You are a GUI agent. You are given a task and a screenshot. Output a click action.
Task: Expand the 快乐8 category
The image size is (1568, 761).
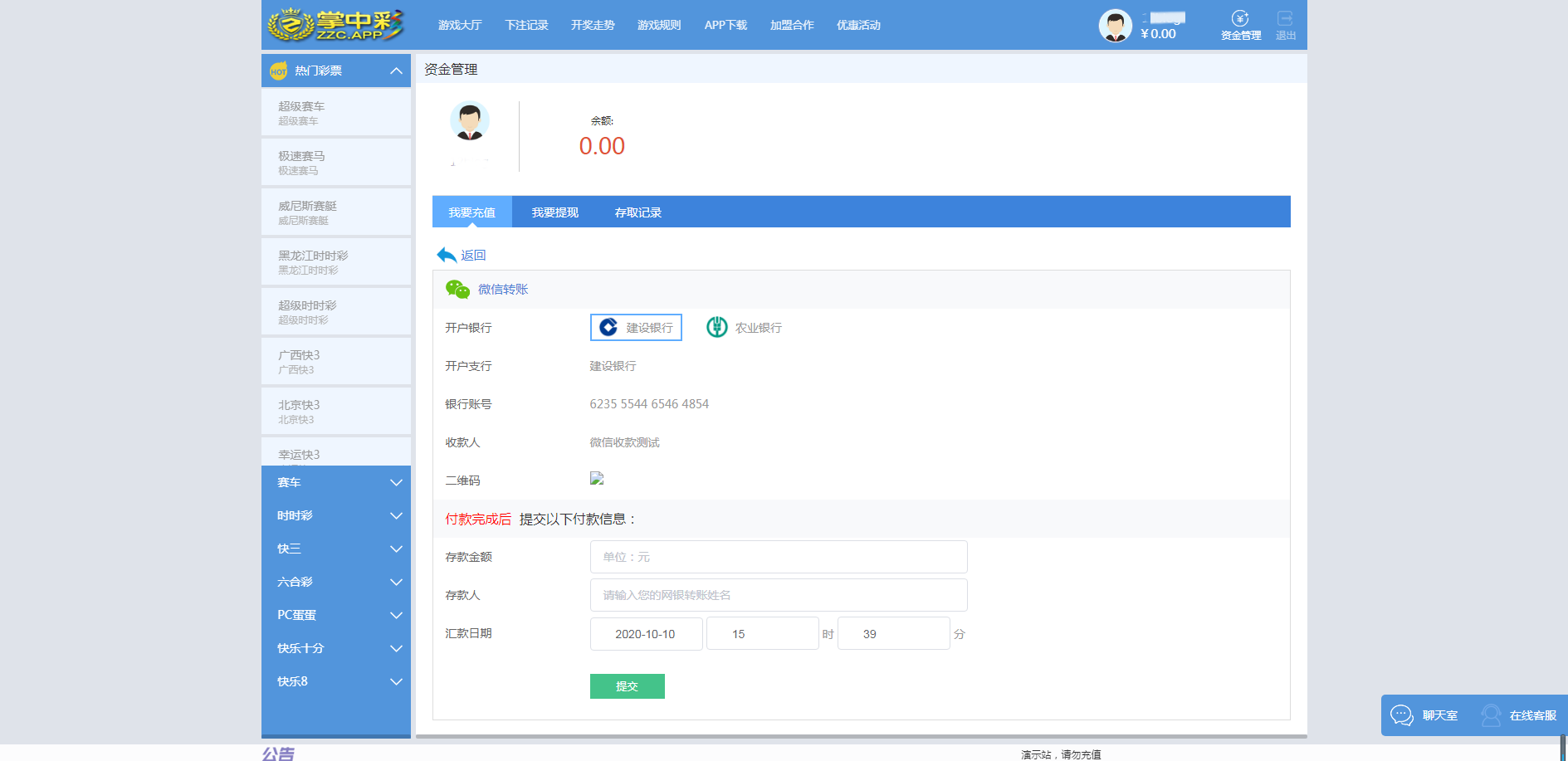point(336,681)
